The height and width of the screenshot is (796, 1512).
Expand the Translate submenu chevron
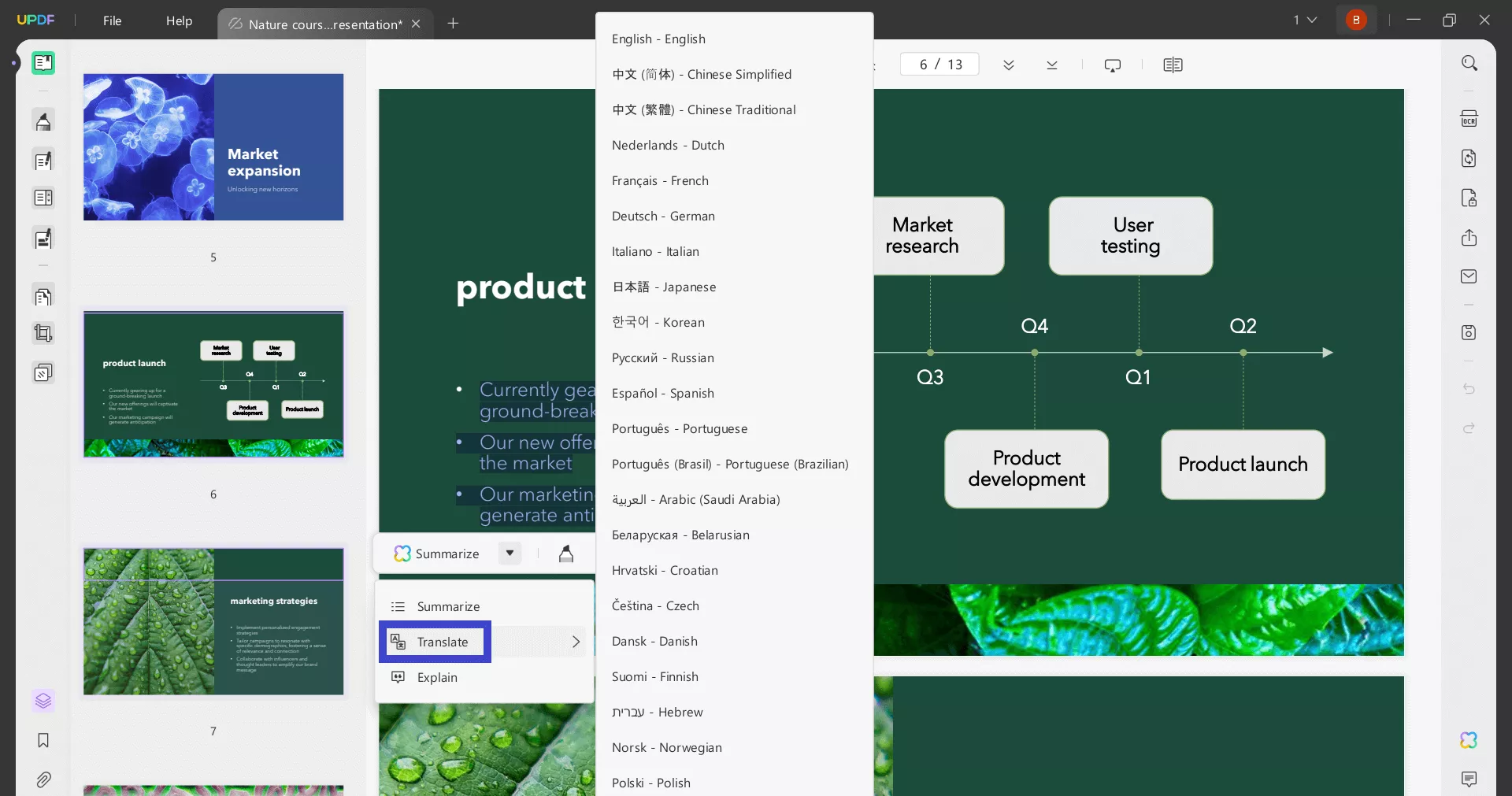(x=576, y=642)
